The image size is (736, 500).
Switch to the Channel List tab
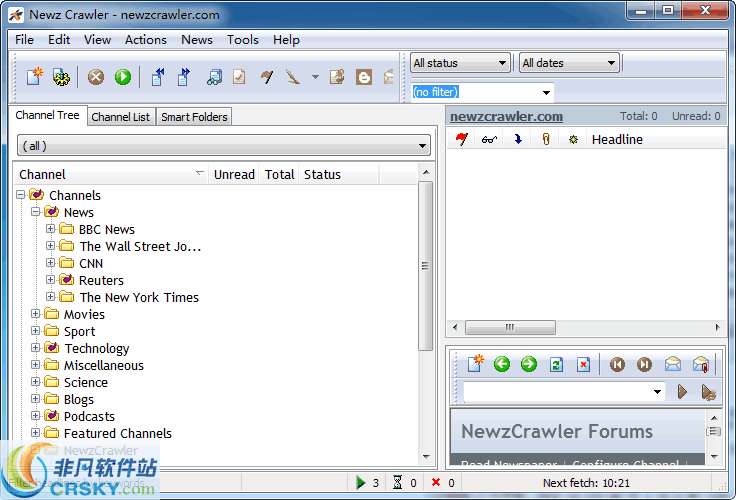click(x=121, y=117)
